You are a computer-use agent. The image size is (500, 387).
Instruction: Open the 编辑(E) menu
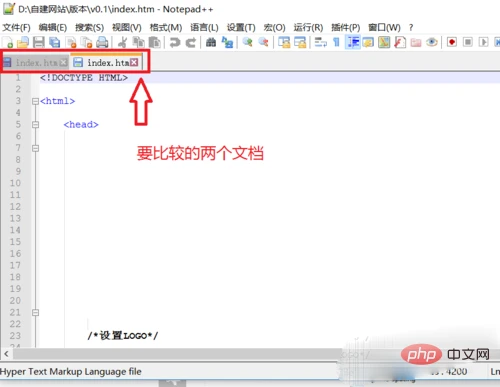(x=53, y=27)
